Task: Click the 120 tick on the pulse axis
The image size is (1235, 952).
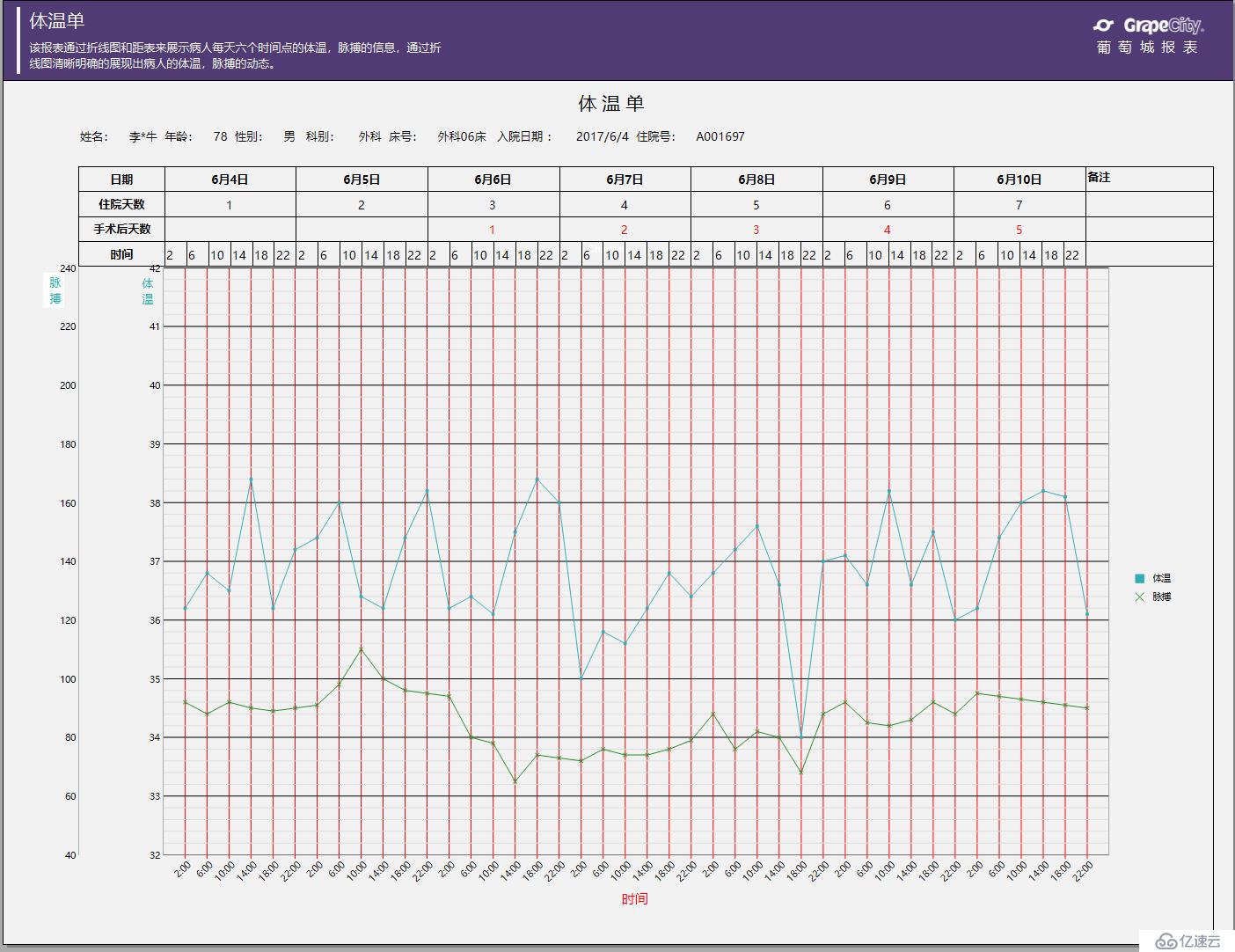Action: point(68,620)
